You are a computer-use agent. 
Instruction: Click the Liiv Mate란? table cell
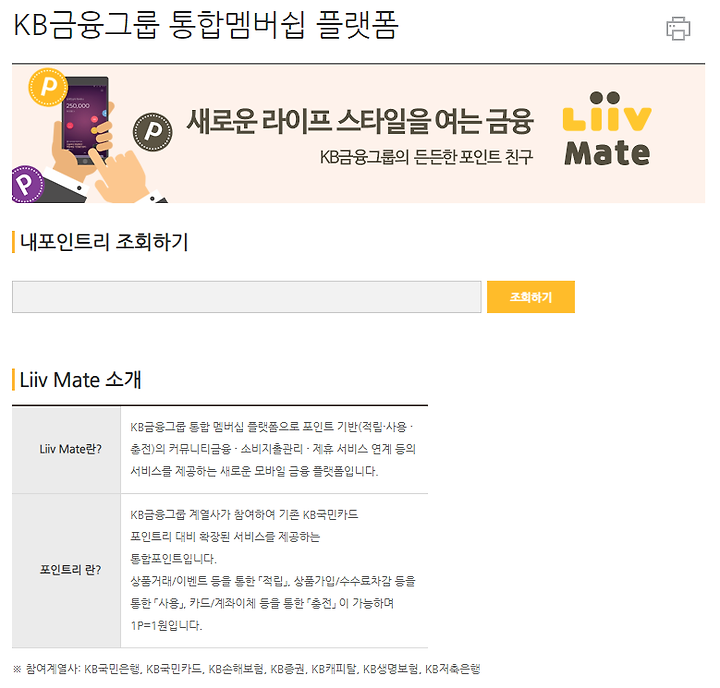coord(66,450)
